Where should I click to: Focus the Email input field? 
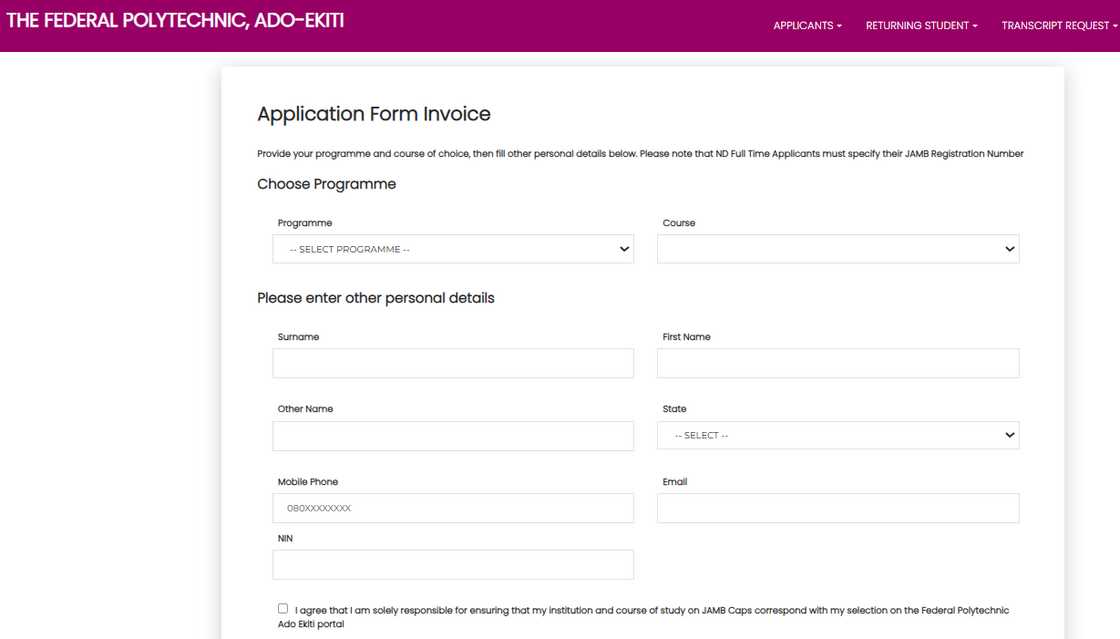[x=837, y=508]
